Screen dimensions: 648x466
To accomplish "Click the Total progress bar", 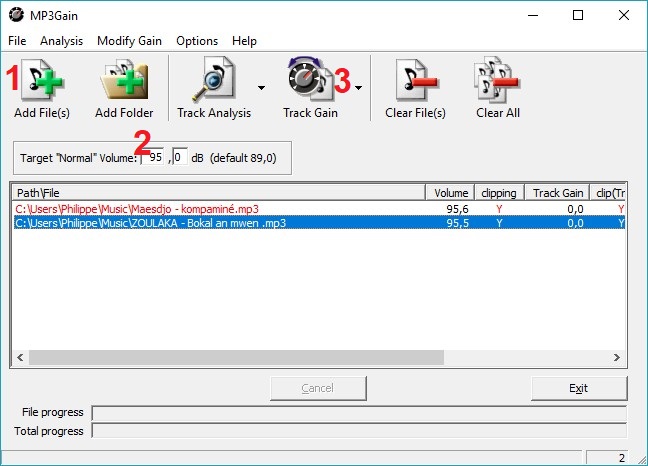I will click(359, 431).
